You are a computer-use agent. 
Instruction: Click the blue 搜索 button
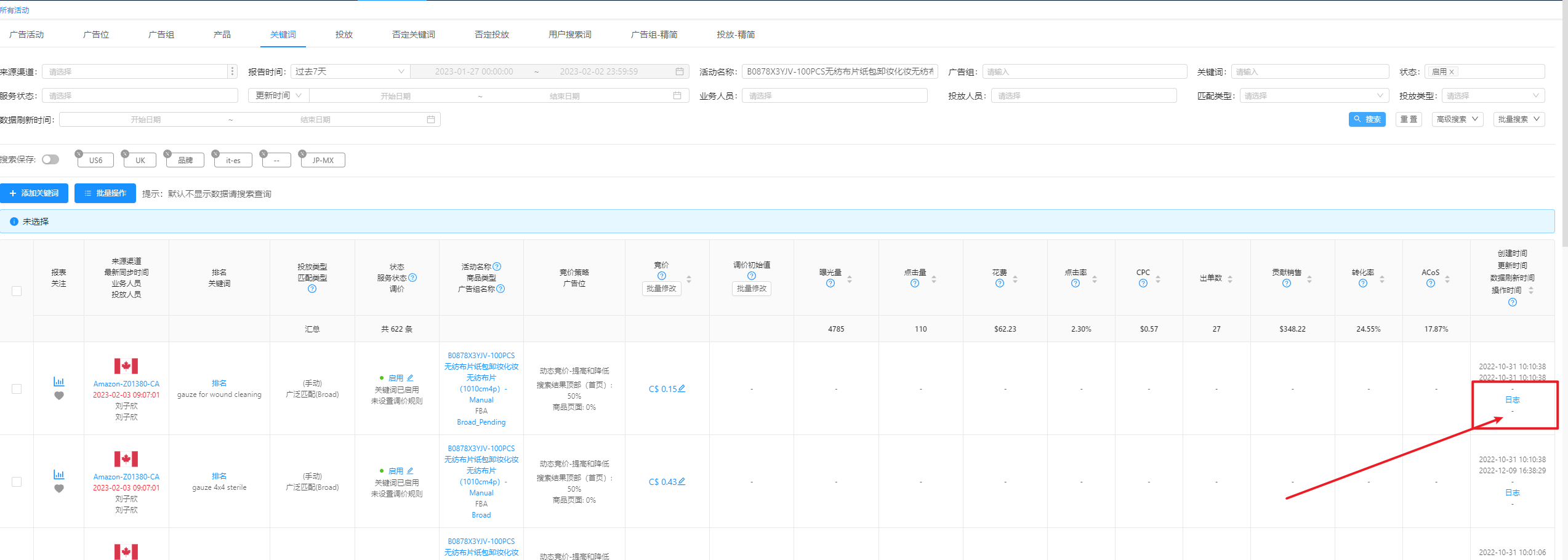(1367, 119)
